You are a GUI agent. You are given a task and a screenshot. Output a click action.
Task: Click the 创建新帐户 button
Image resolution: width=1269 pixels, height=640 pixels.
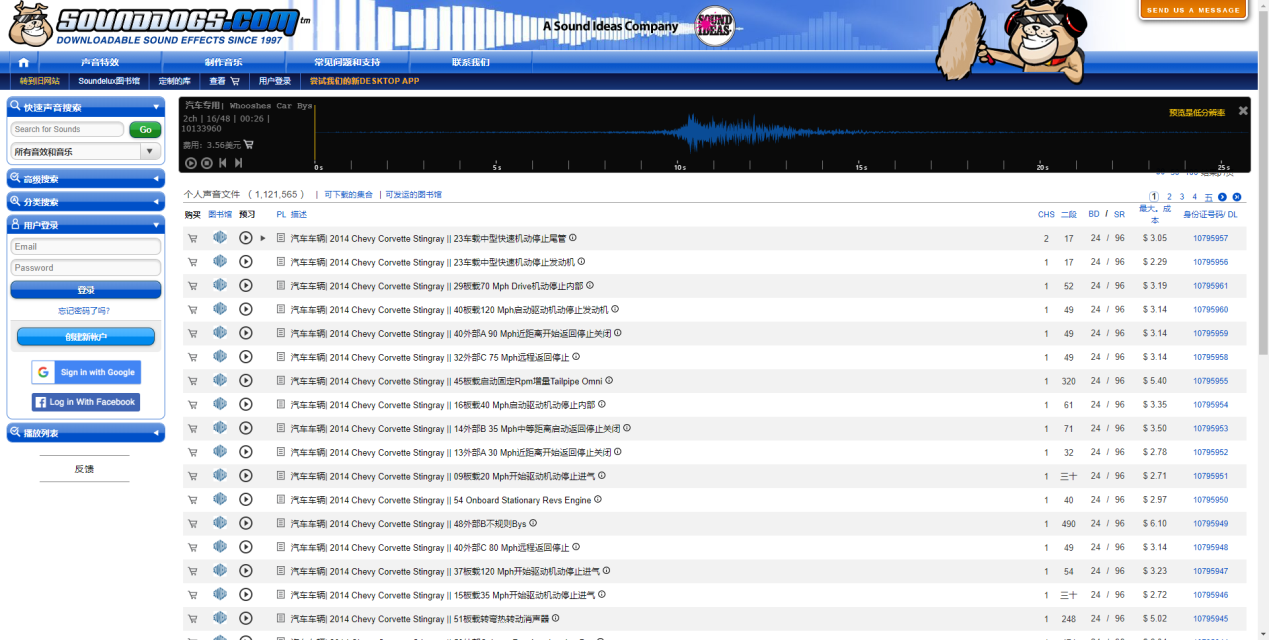click(x=86, y=337)
